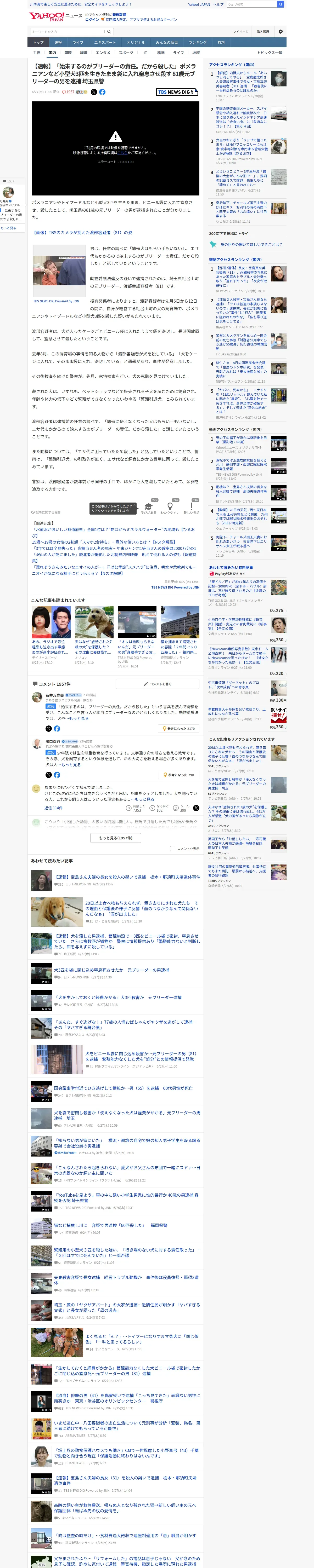Click the top web search input field
This screenshot has width=314, height=1568.
(251, 4)
